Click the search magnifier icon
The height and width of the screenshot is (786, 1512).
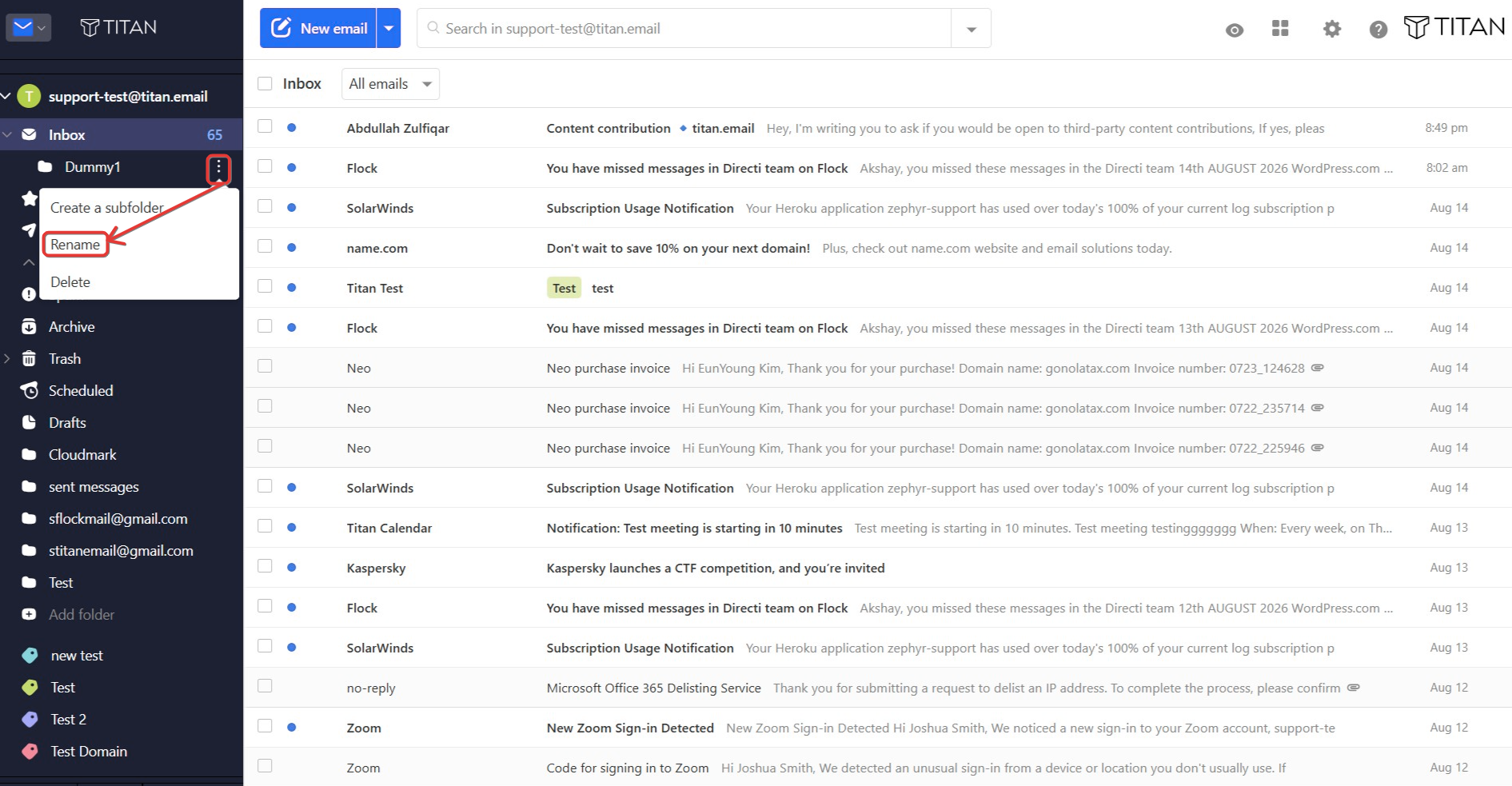tap(433, 28)
